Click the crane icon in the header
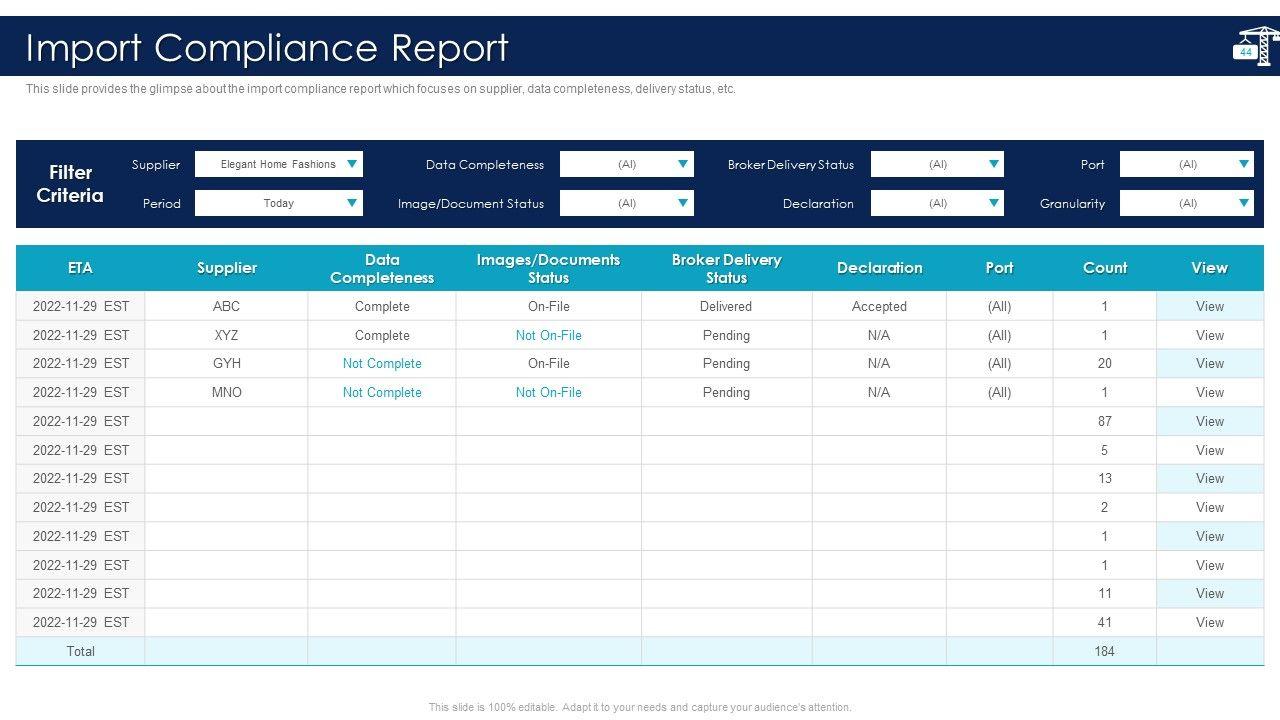Screen dimensions: 1280x720 (x=1255, y=46)
